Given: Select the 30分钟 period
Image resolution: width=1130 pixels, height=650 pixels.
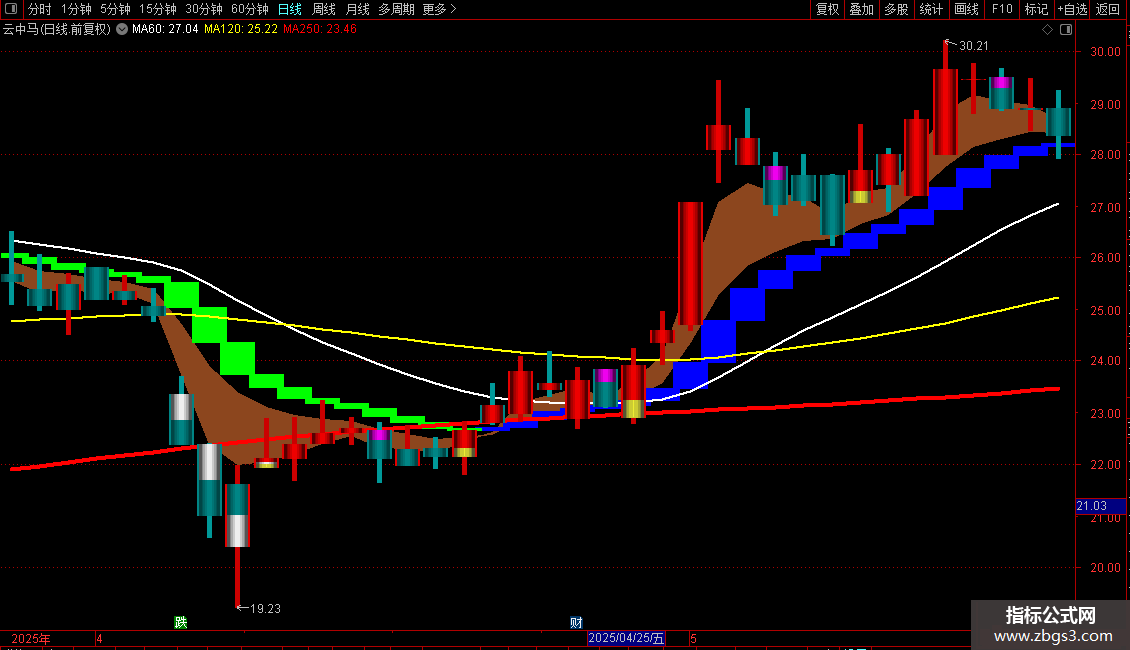Looking at the screenshot, I should [x=204, y=9].
